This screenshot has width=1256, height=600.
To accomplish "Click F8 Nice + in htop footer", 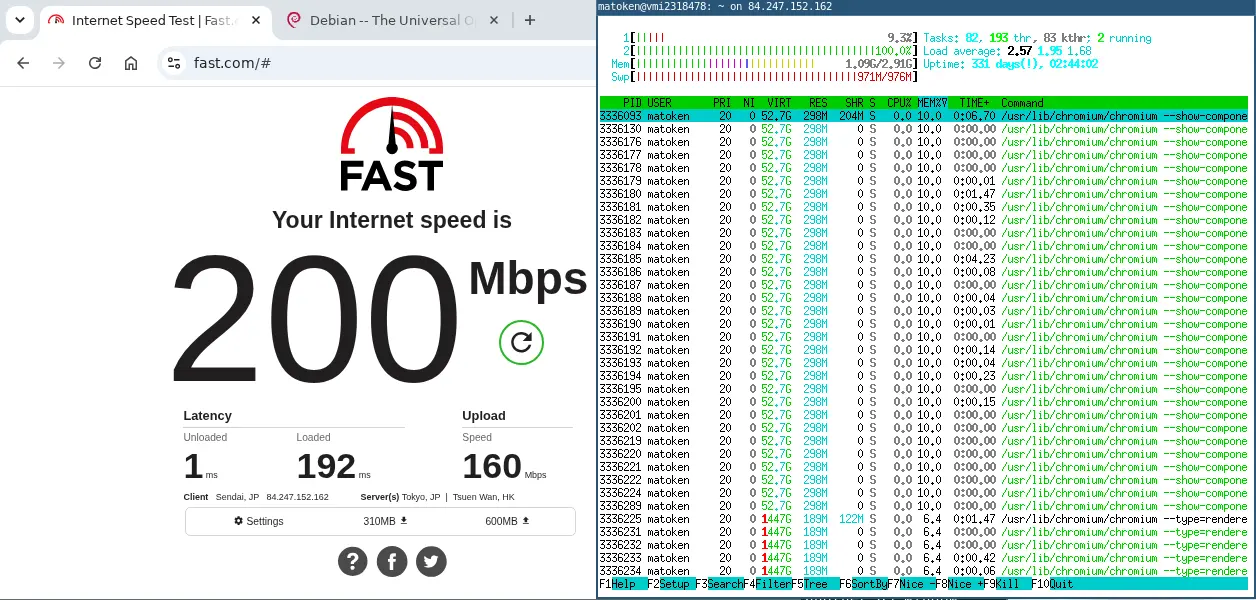I will pyautogui.click(x=959, y=584).
